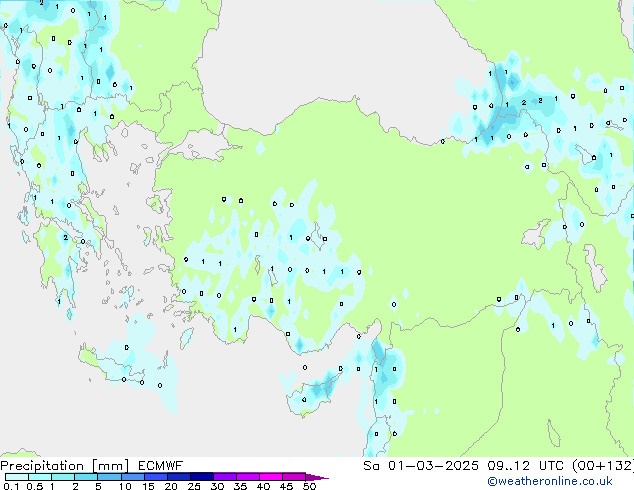Click the legend swatch between 25 and 30
This screenshot has width=634, height=490.
click(x=202, y=477)
